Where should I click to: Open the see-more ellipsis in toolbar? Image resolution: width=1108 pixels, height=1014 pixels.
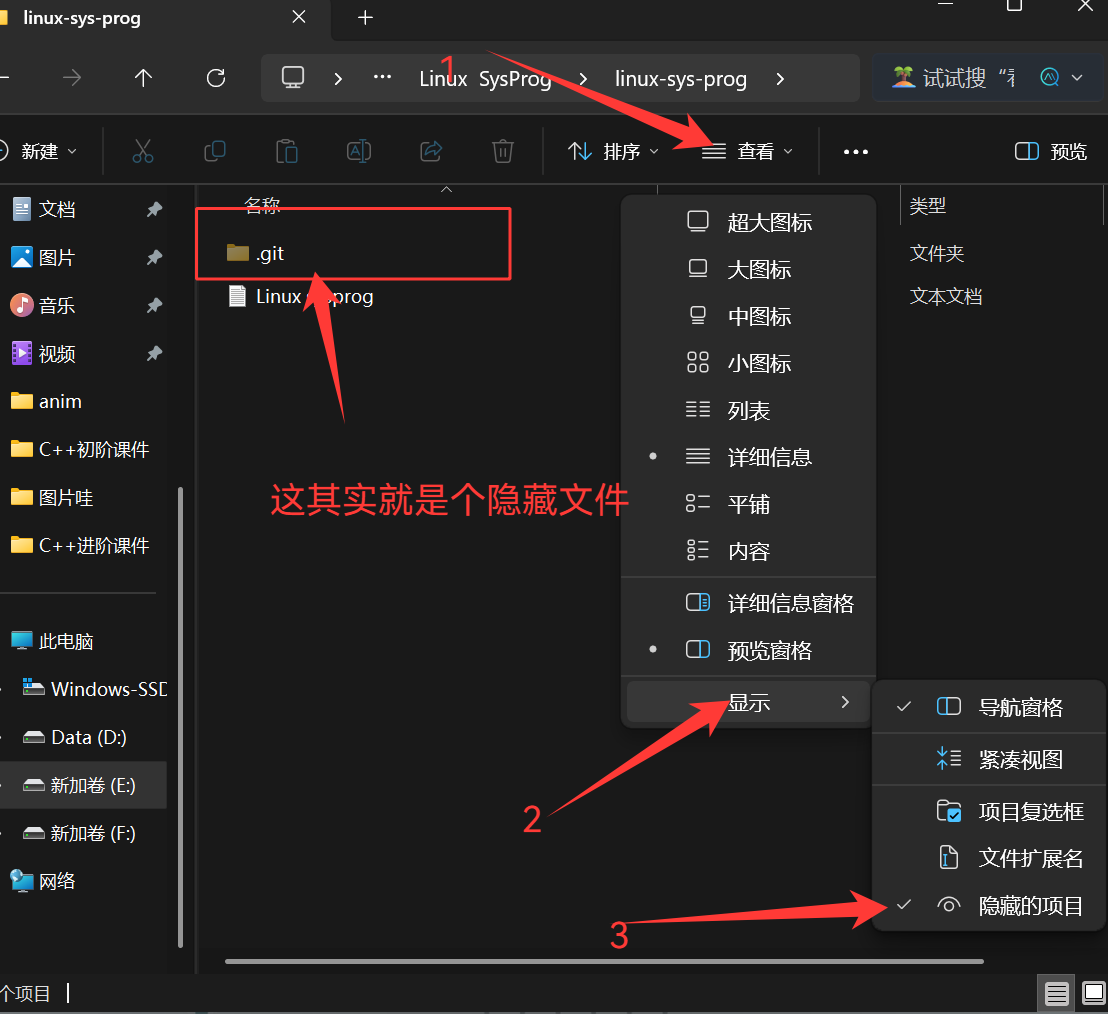point(856,151)
